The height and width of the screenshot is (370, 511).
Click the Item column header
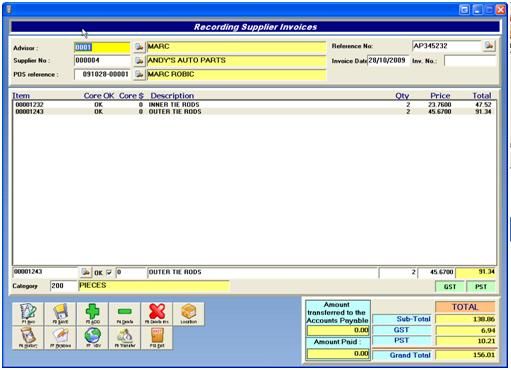[21, 96]
